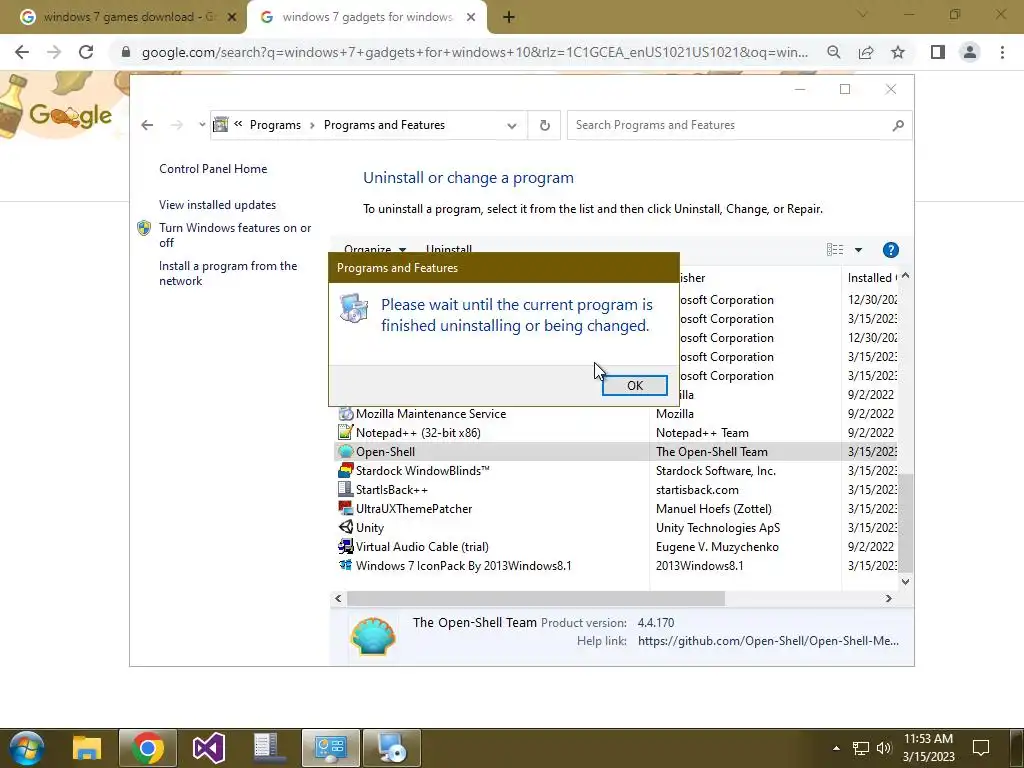This screenshot has width=1024, height=768.
Task: Click the Installed On column header
Action: [x=871, y=278]
